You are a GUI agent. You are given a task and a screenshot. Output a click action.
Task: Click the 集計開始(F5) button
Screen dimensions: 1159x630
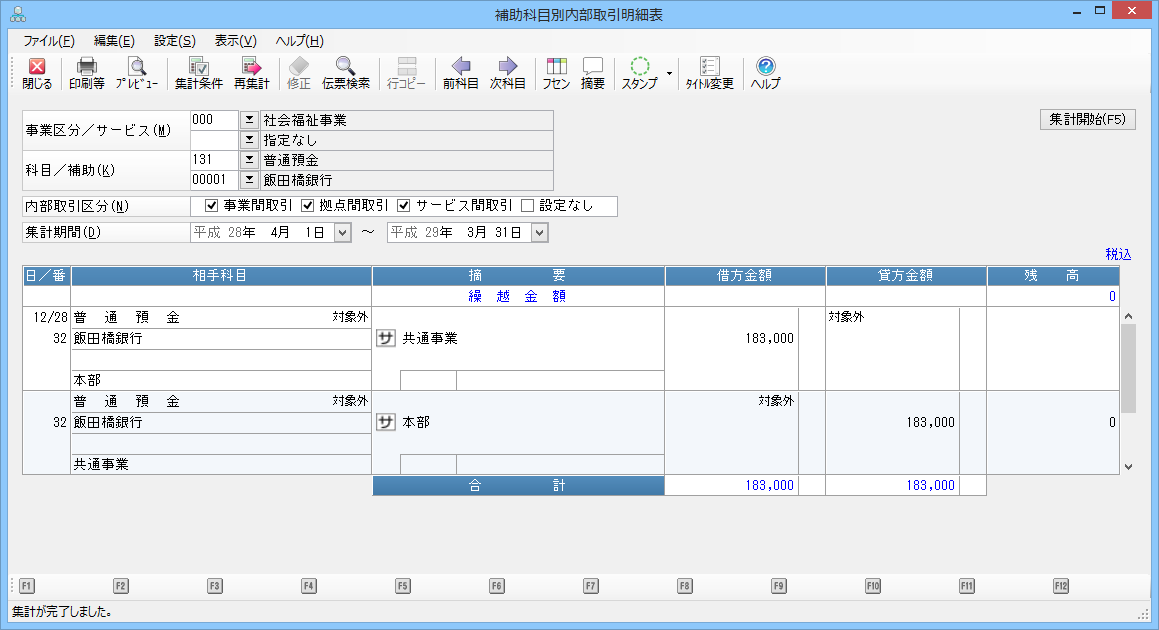(x=1088, y=120)
